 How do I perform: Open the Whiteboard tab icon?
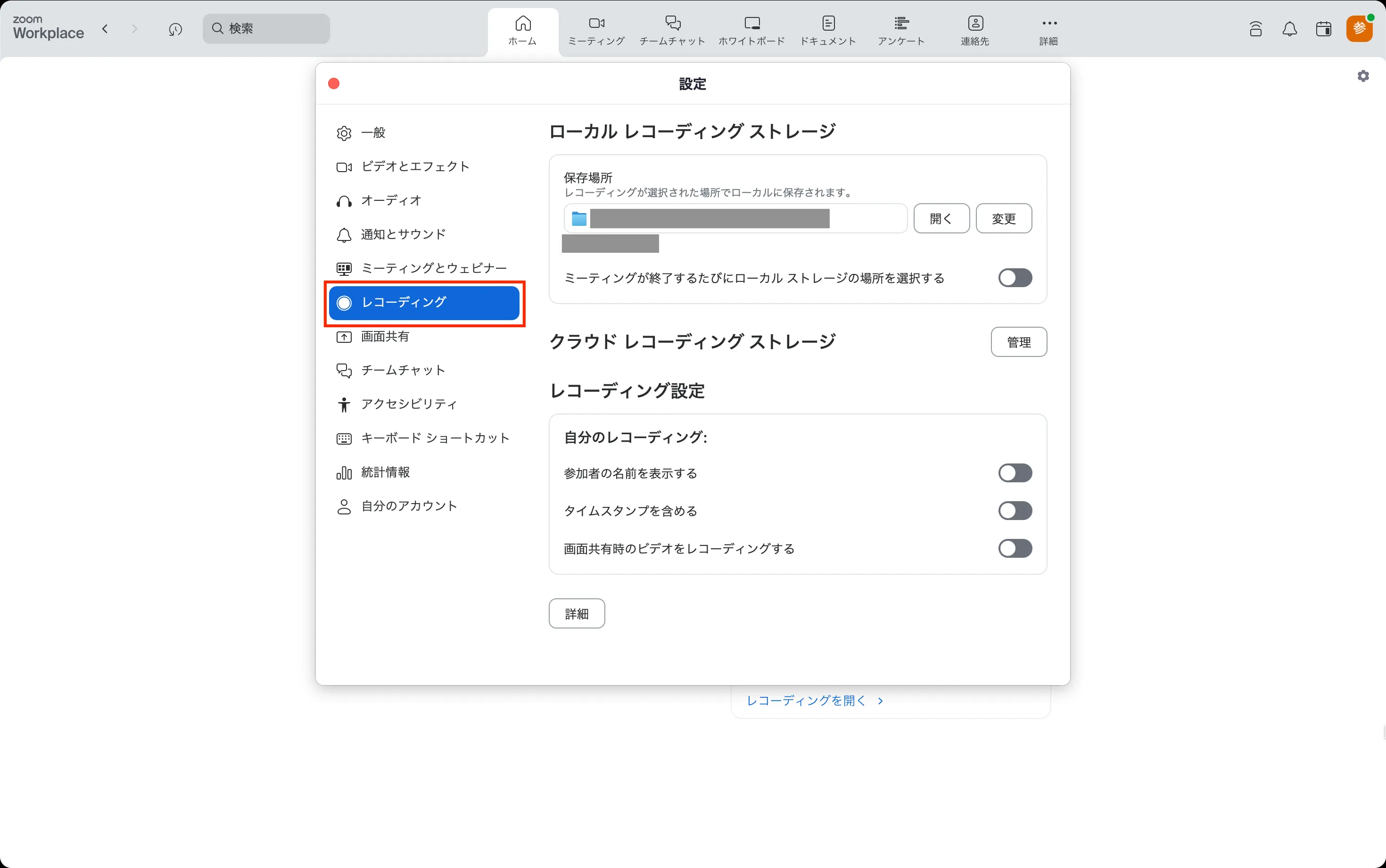point(751,24)
